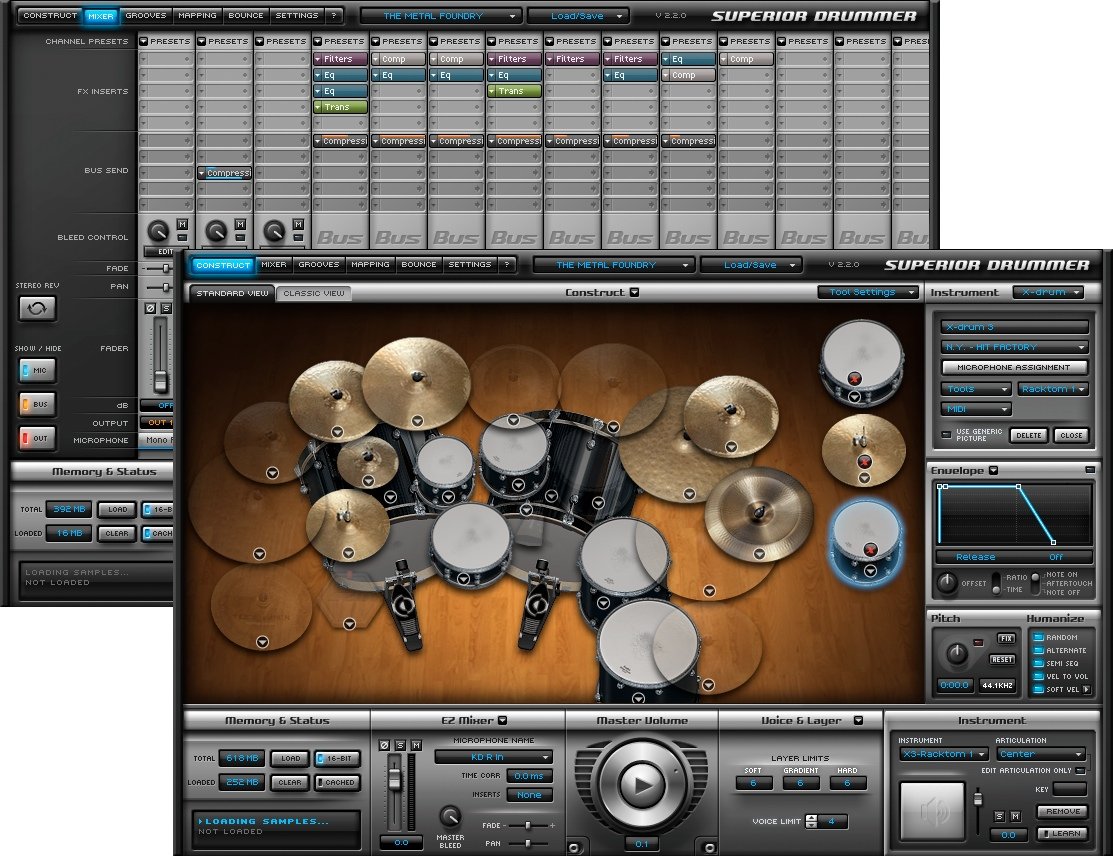The image size is (1113, 856).
Task: Mute the instrument in Instrument panel
Action: coord(1015,816)
